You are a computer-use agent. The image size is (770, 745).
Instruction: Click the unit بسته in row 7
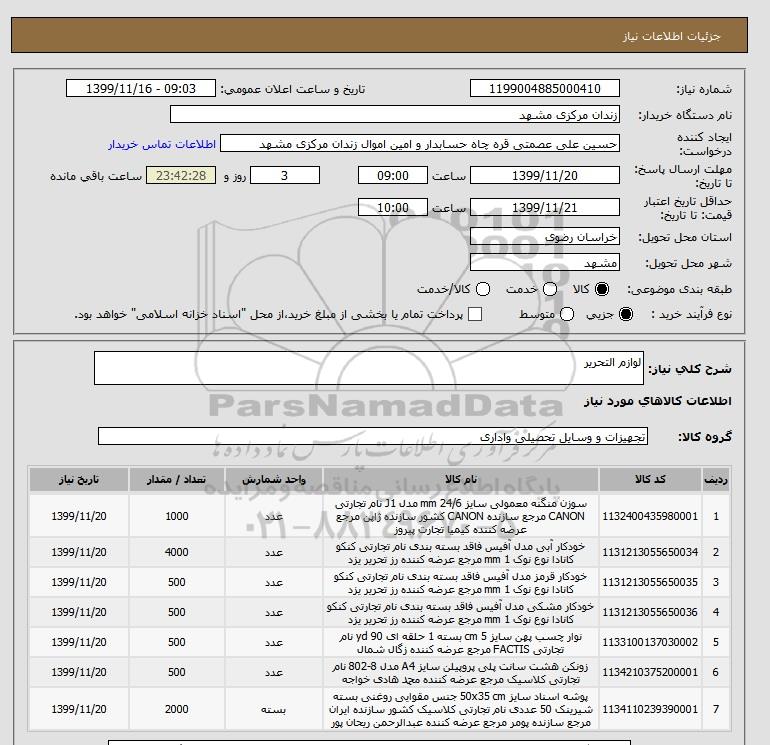[x=274, y=710]
